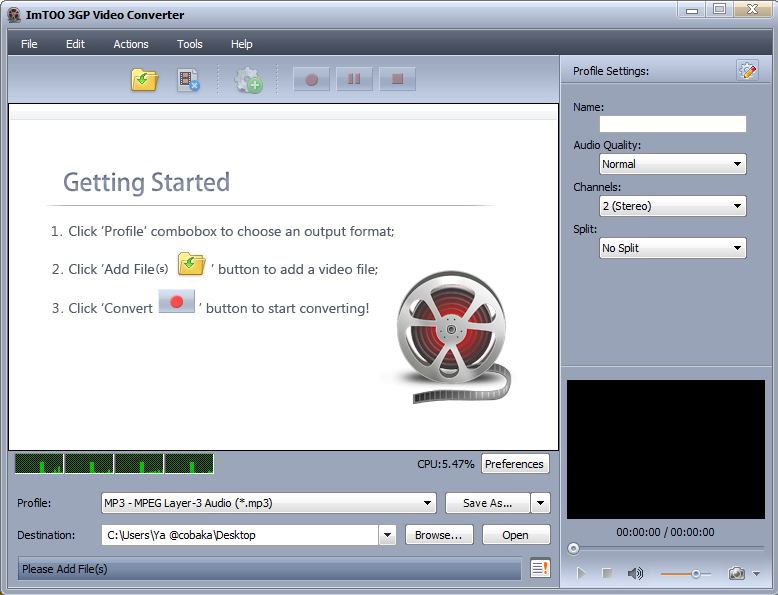Screen dimensions: 778x595
Task: Click the Please Add File(s) status bar
Action: [269, 569]
